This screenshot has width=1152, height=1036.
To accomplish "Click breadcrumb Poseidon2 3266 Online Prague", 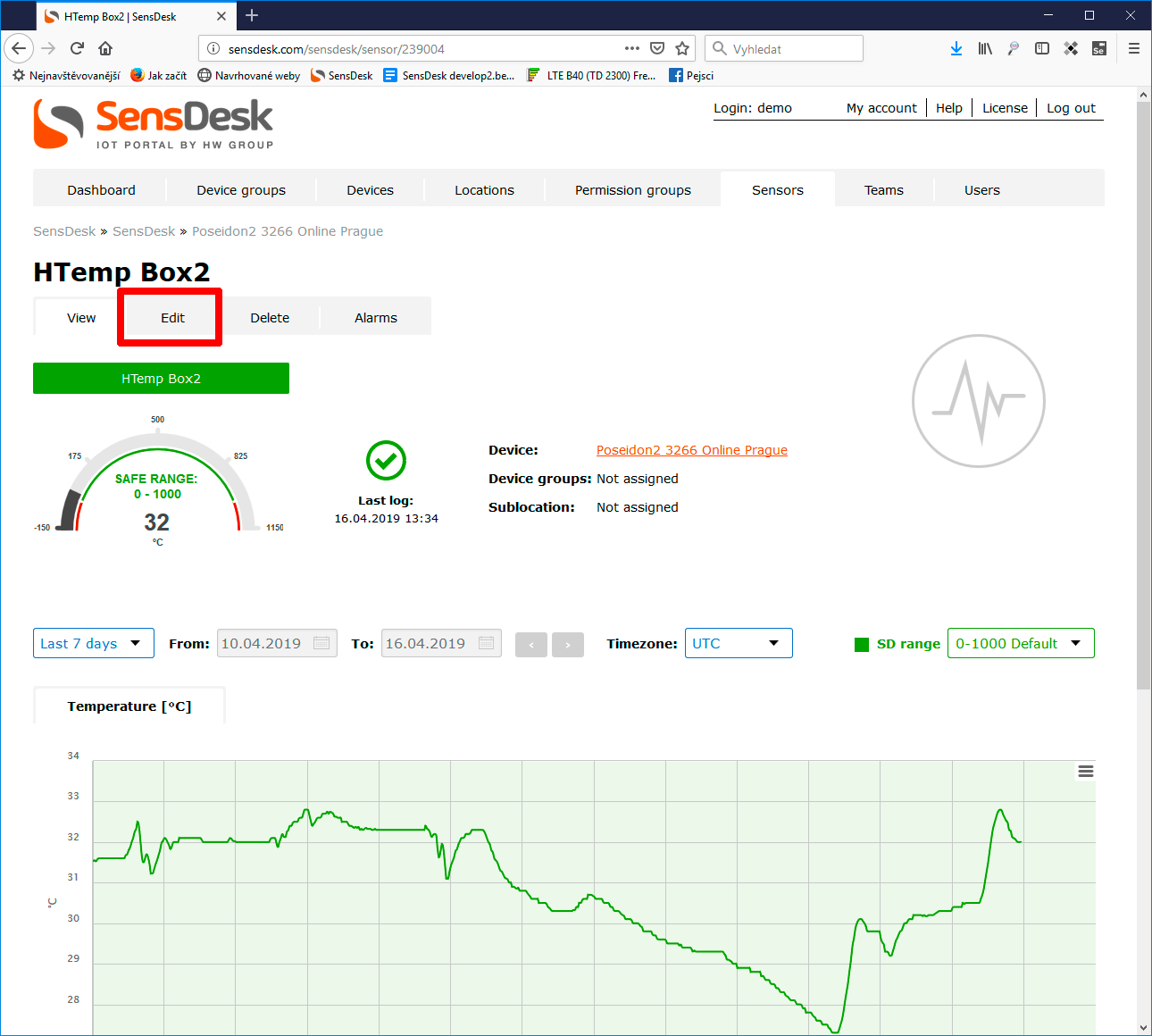I will tap(288, 231).
